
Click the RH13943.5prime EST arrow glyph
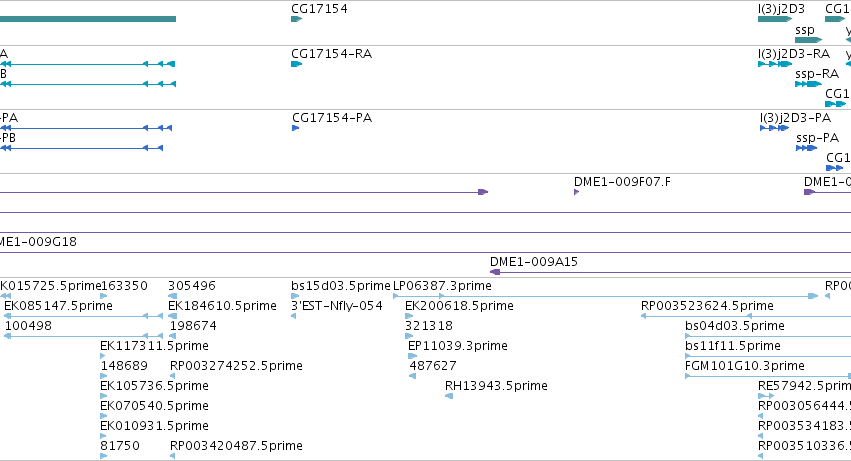449,396
